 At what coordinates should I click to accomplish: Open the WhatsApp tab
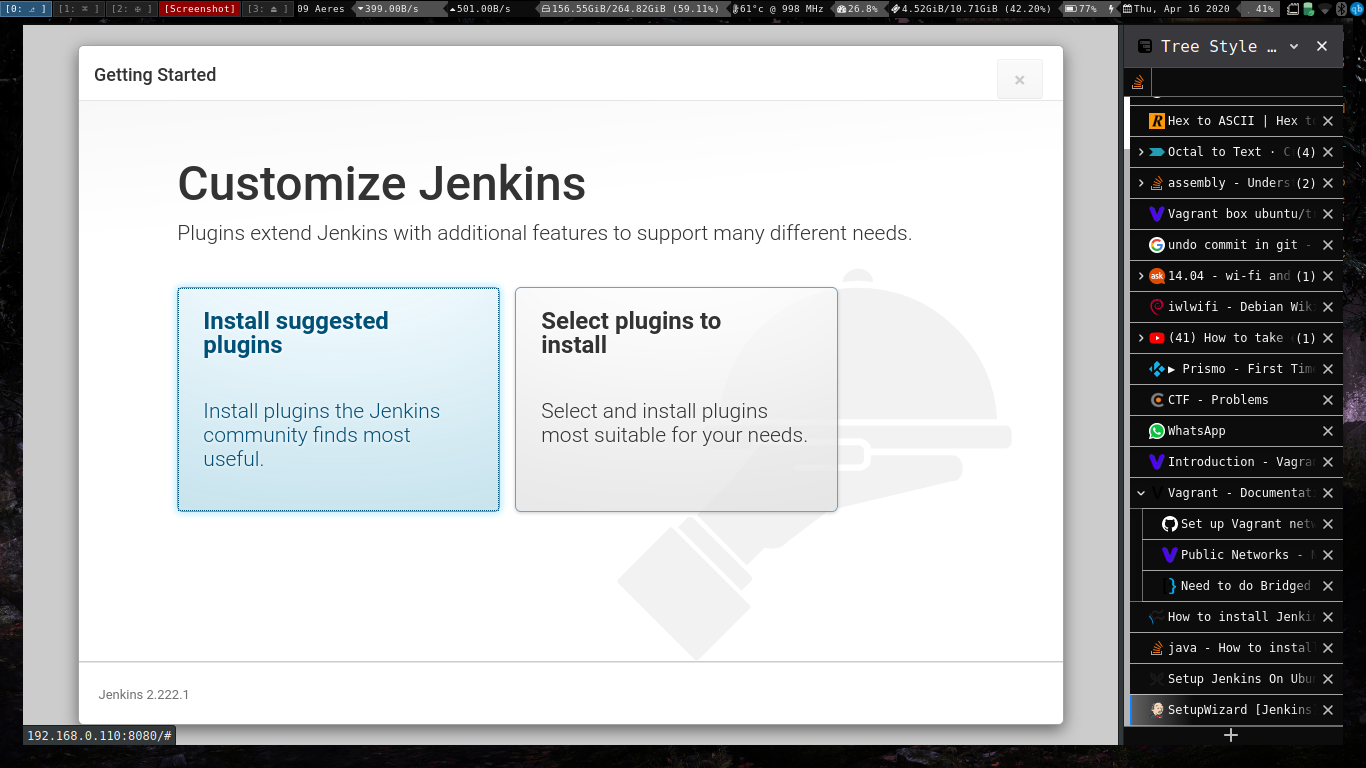tap(1236, 431)
